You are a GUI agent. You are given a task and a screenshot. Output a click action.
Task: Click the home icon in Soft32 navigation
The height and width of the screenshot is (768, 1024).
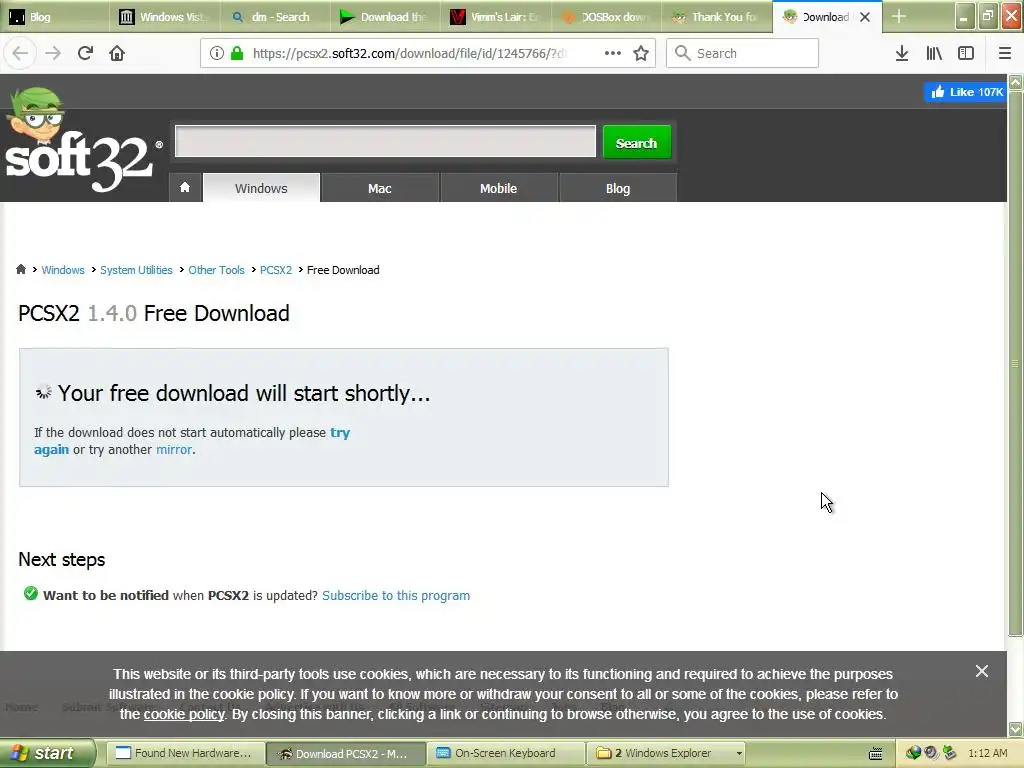pos(185,188)
